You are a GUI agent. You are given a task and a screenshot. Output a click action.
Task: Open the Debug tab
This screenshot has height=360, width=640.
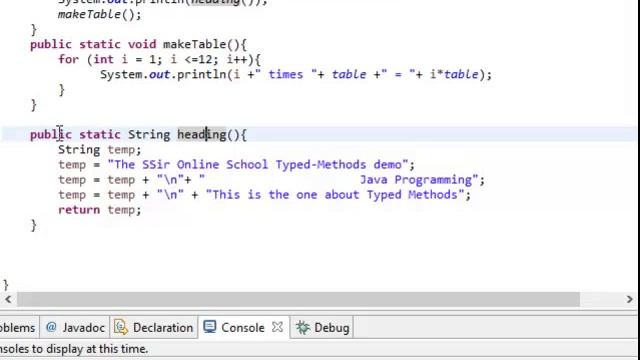point(322,327)
